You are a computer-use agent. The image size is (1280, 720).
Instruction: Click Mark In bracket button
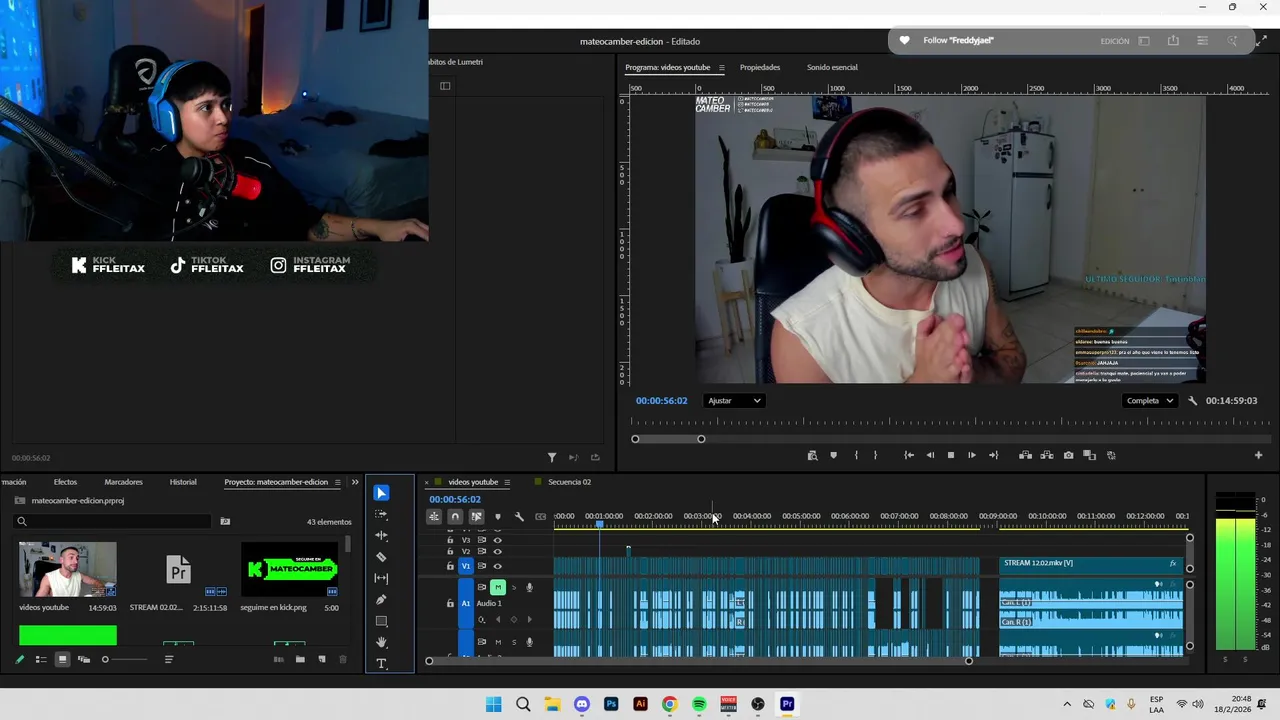coord(856,455)
